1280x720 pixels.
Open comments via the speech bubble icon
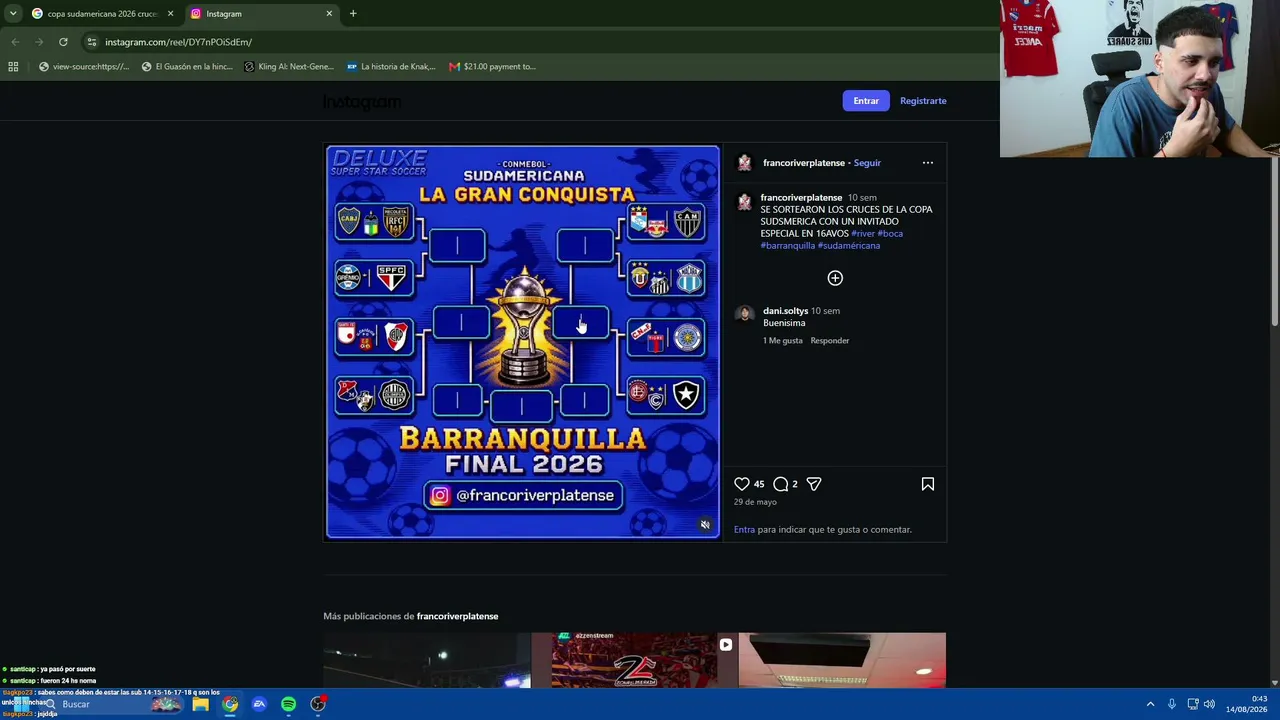click(781, 484)
